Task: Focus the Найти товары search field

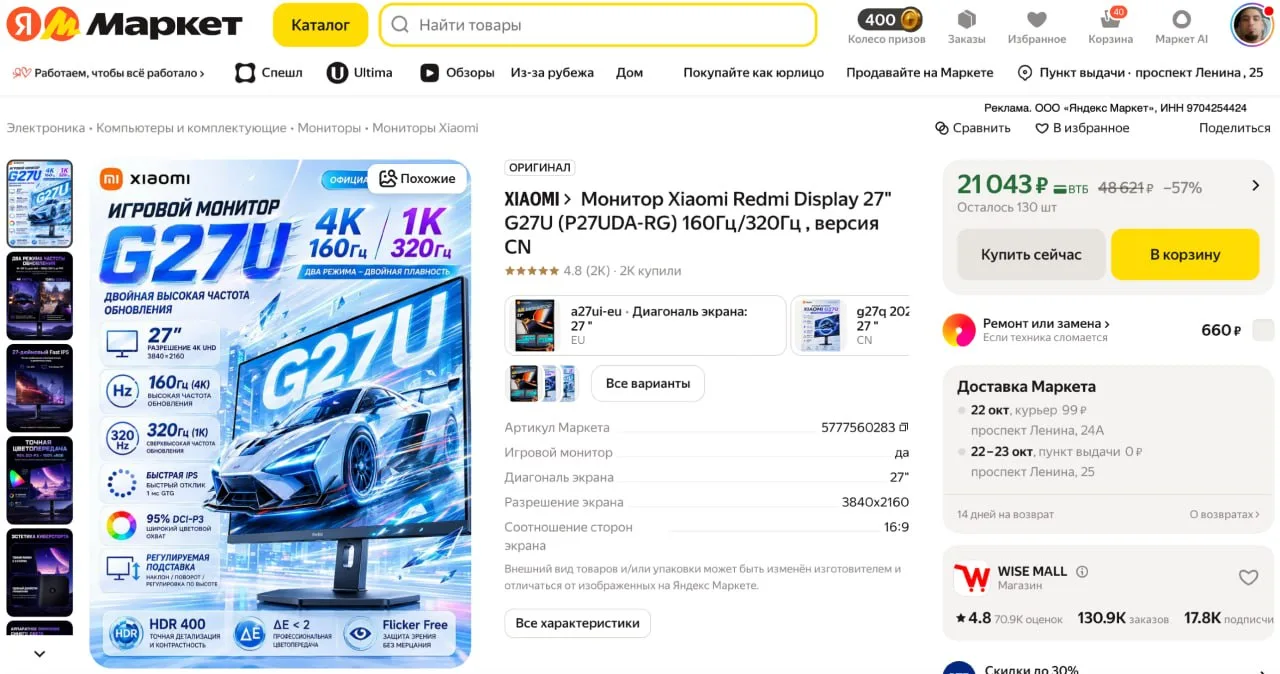Action: click(598, 25)
